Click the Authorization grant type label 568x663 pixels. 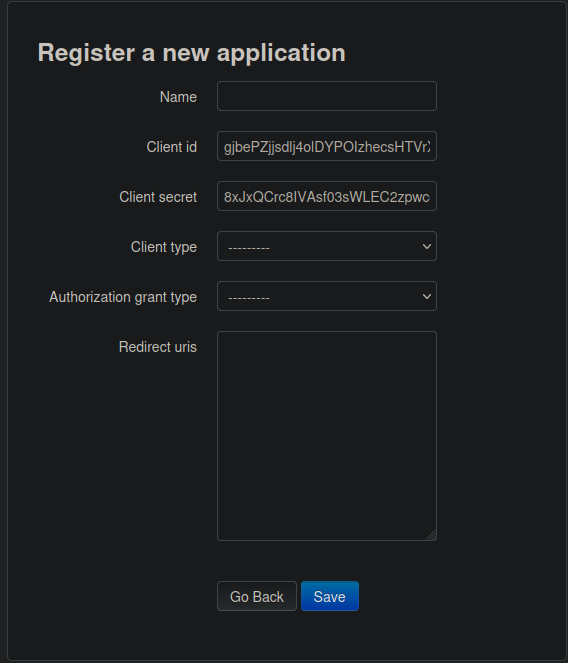coord(123,297)
